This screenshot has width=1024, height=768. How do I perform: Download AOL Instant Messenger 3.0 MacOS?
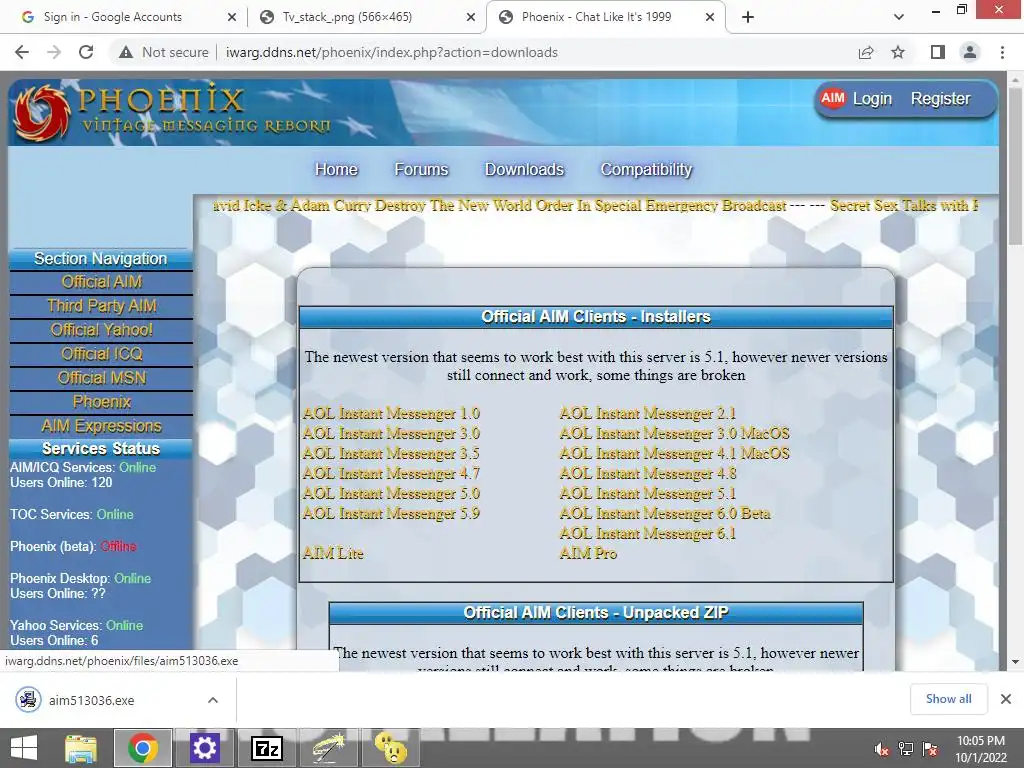tap(675, 434)
